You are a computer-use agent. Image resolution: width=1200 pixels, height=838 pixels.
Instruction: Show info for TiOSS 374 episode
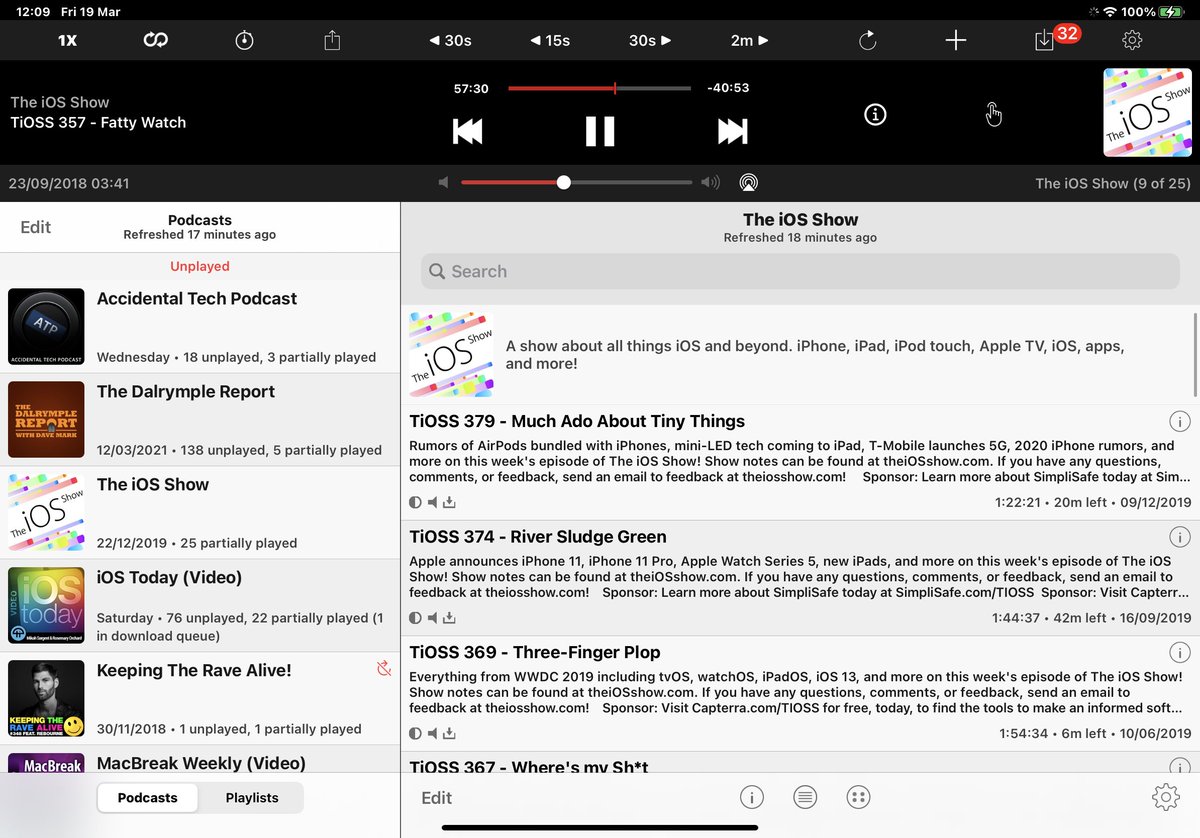click(x=1179, y=537)
